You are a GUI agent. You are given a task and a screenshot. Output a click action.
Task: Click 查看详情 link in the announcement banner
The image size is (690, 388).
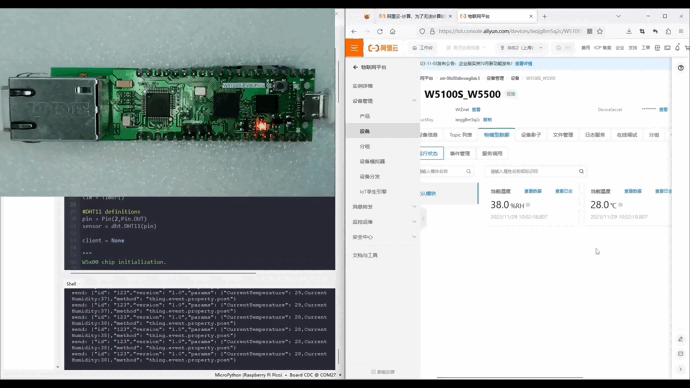[x=523, y=64]
